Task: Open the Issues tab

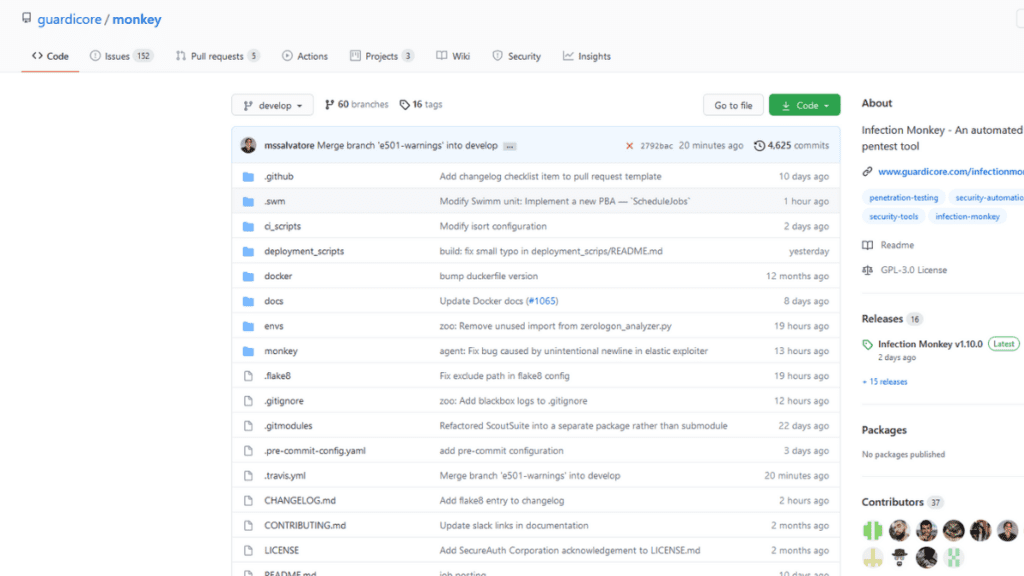Action: tap(121, 56)
